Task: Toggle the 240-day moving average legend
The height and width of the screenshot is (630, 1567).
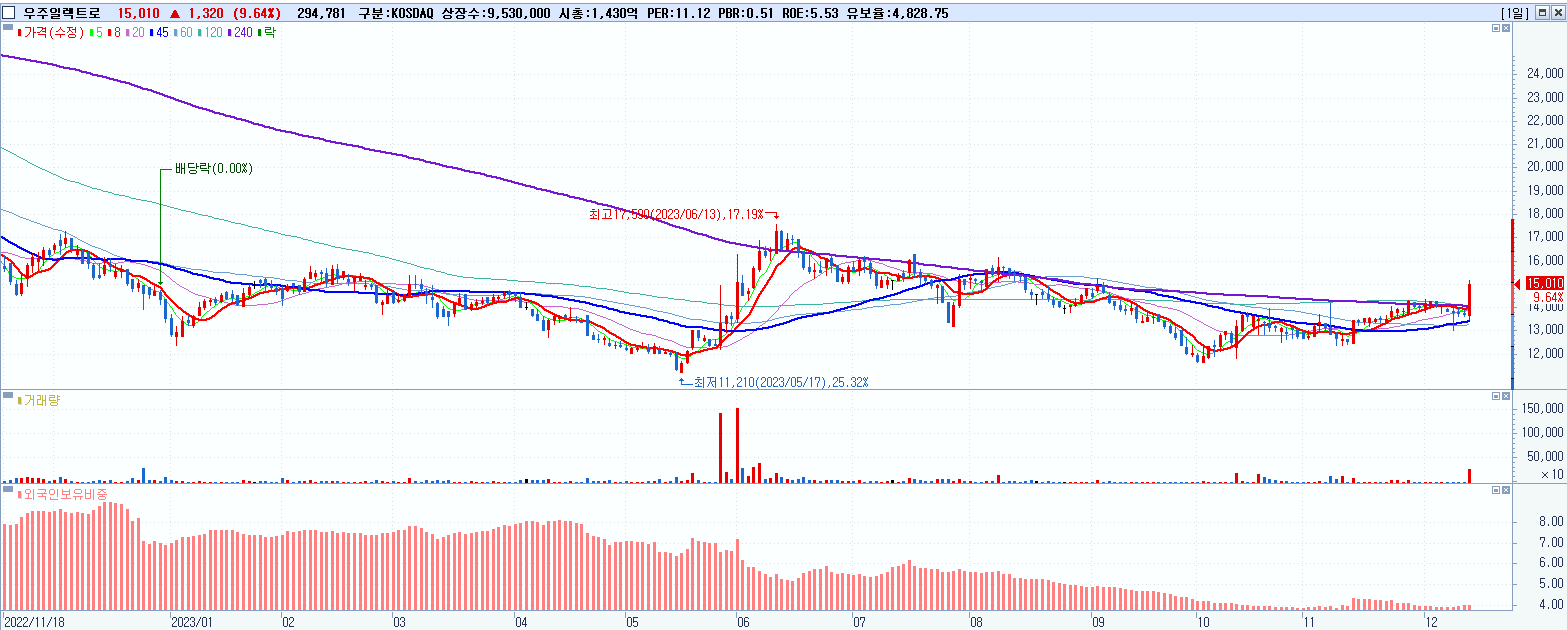Action: [x=241, y=33]
